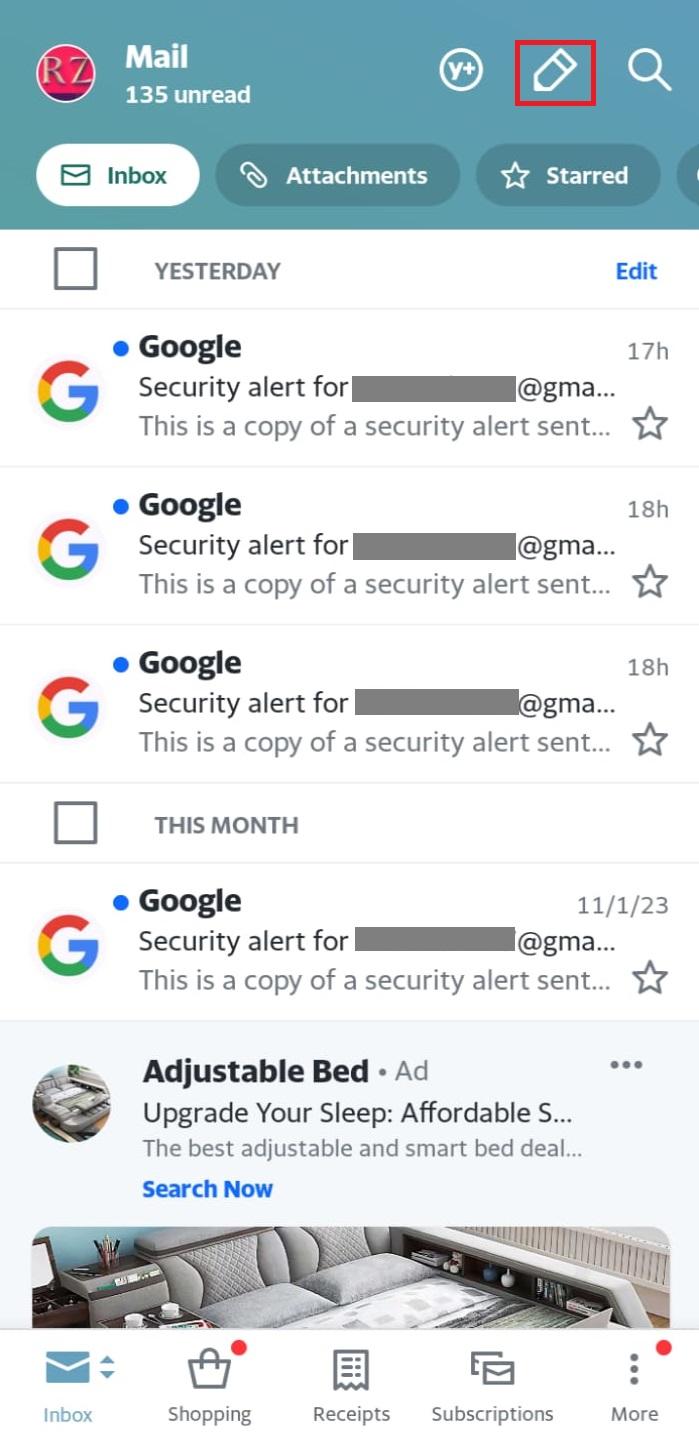Expand the Inbox folder switcher arrows

[x=107, y=1367]
